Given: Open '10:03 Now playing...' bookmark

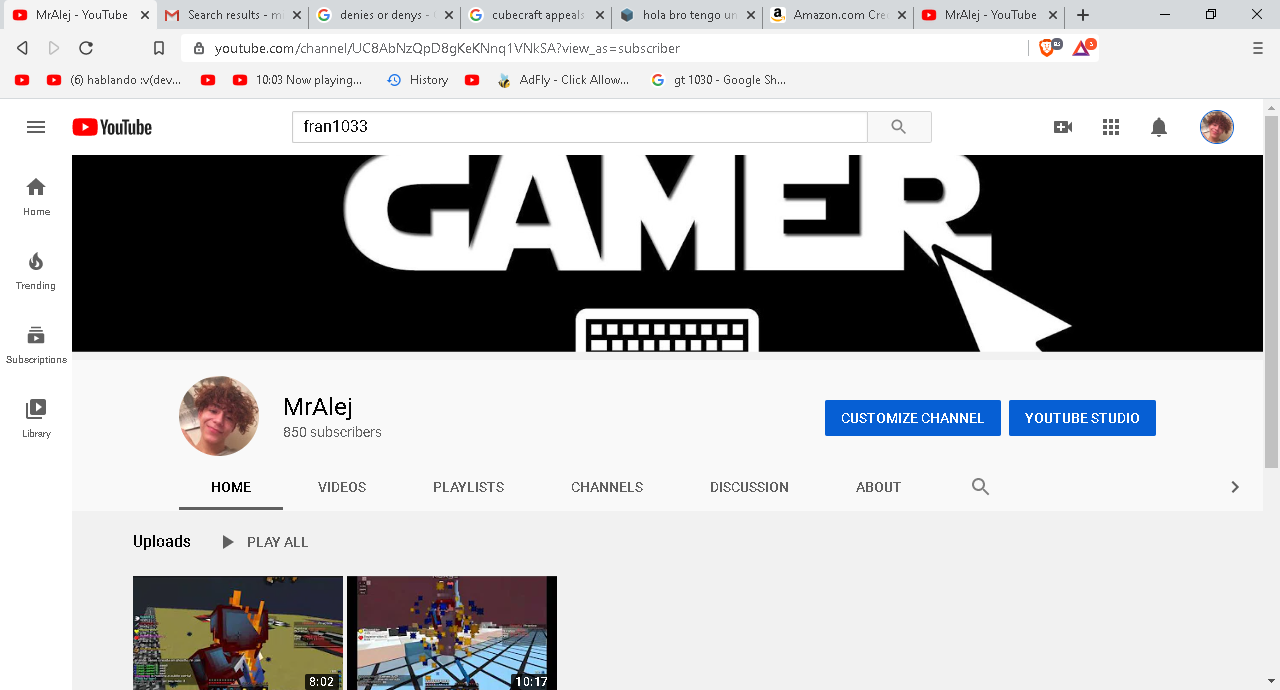Looking at the screenshot, I should tap(297, 80).
